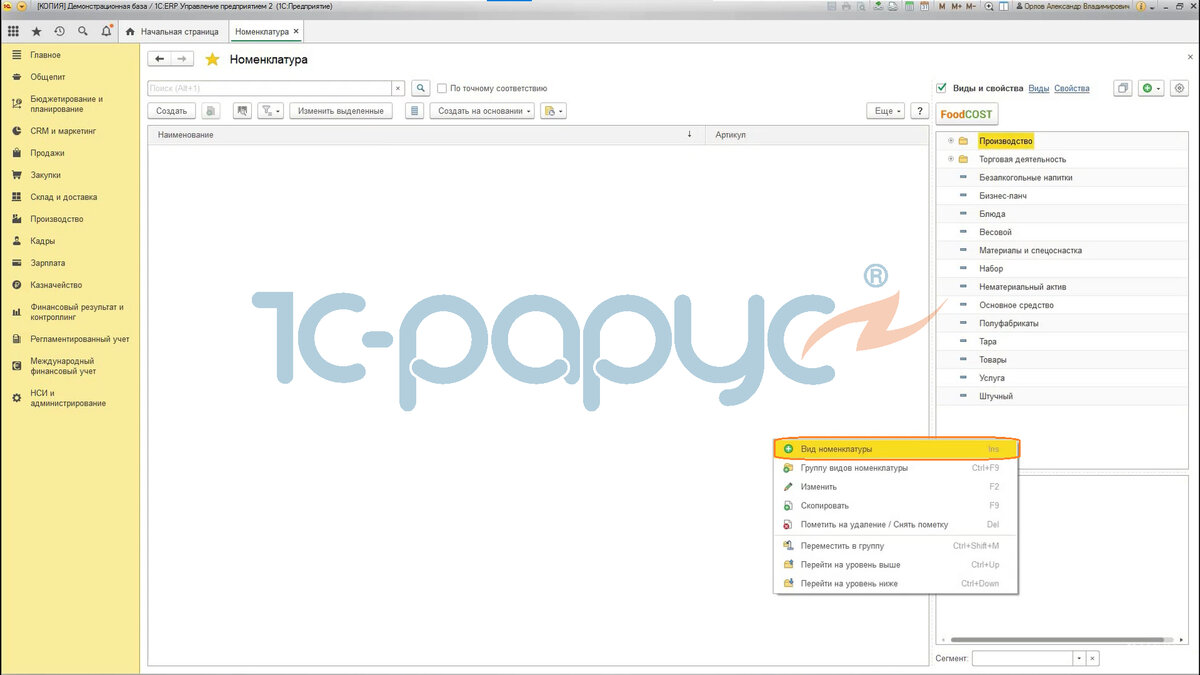The image size is (1200, 675).
Task: Click the M+ memory button
Action: pos(957,6)
